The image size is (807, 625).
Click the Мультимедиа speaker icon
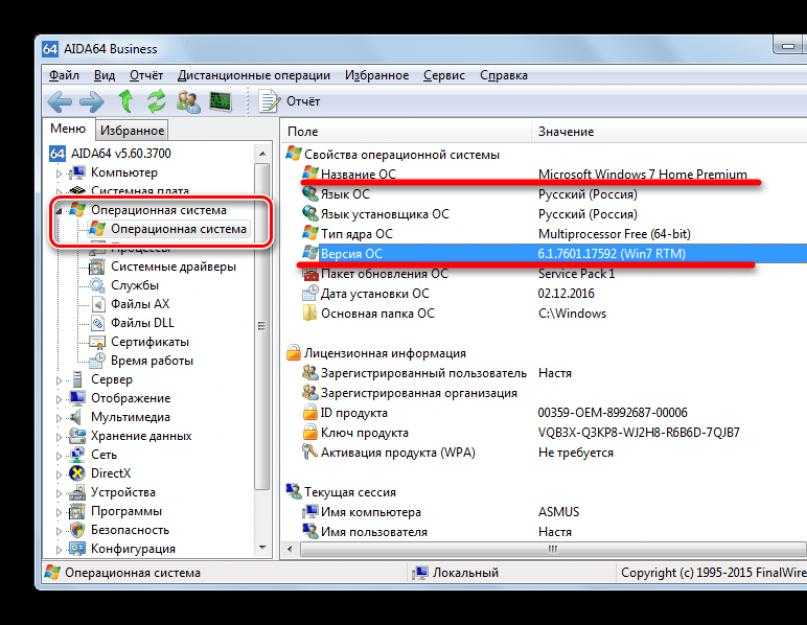[x=77, y=417]
